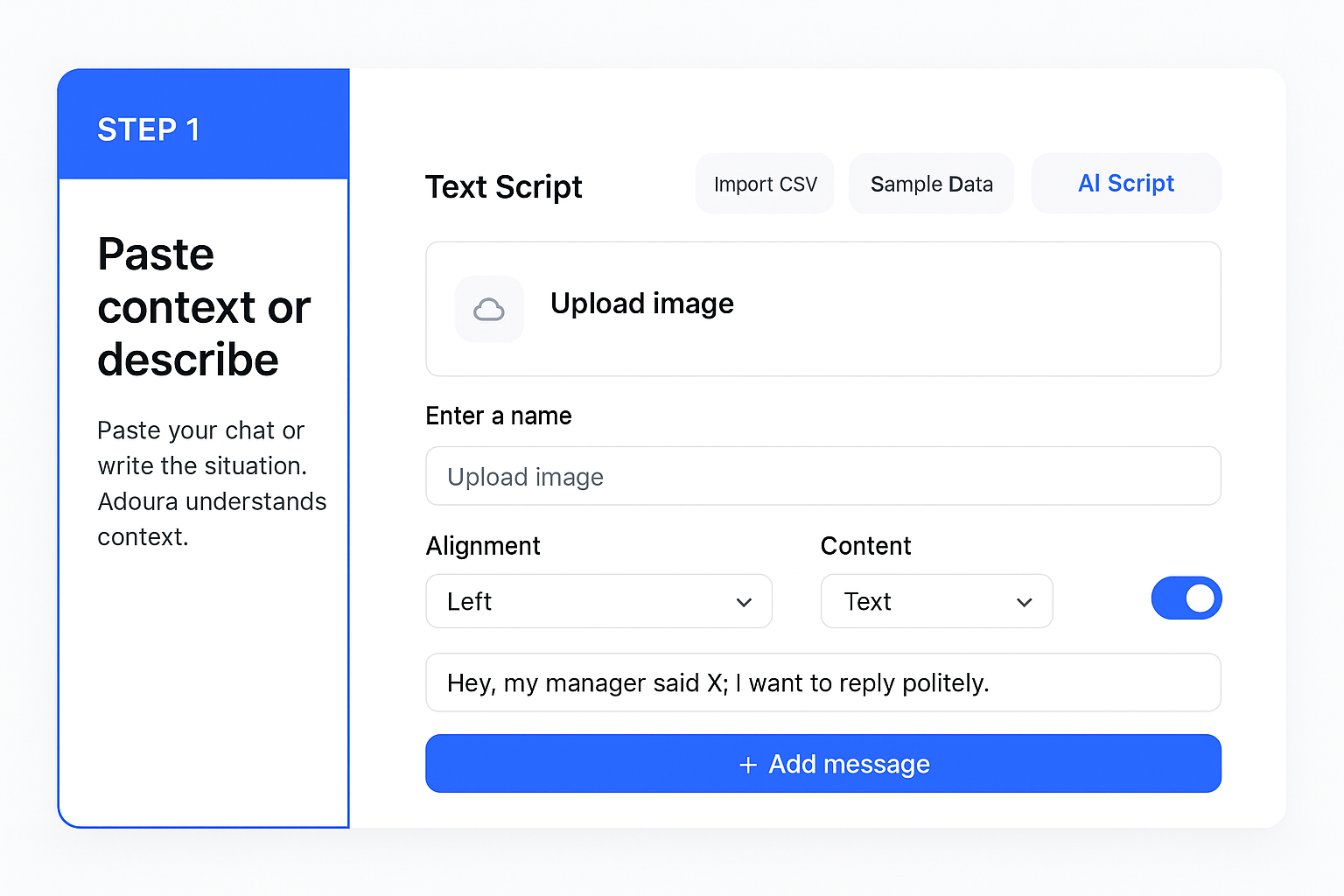This screenshot has height=896, width=1344.
Task: Expand the Content dropdown showing Text
Action: coord(935,601)
